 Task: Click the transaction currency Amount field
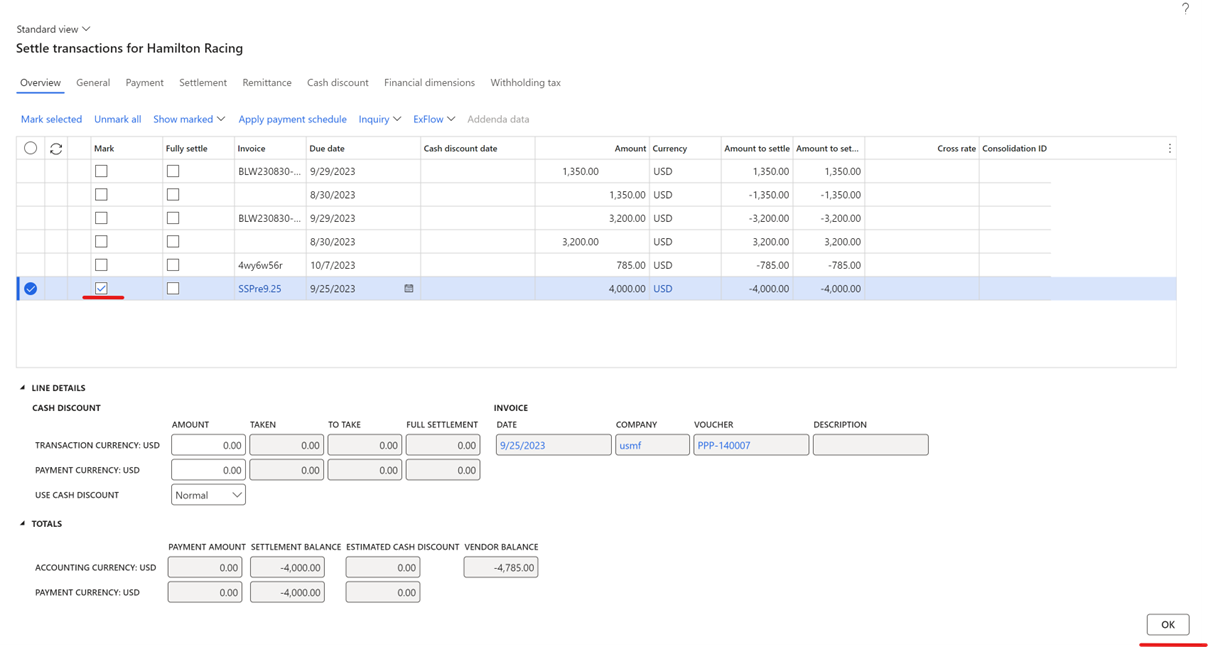click(208, 445)
